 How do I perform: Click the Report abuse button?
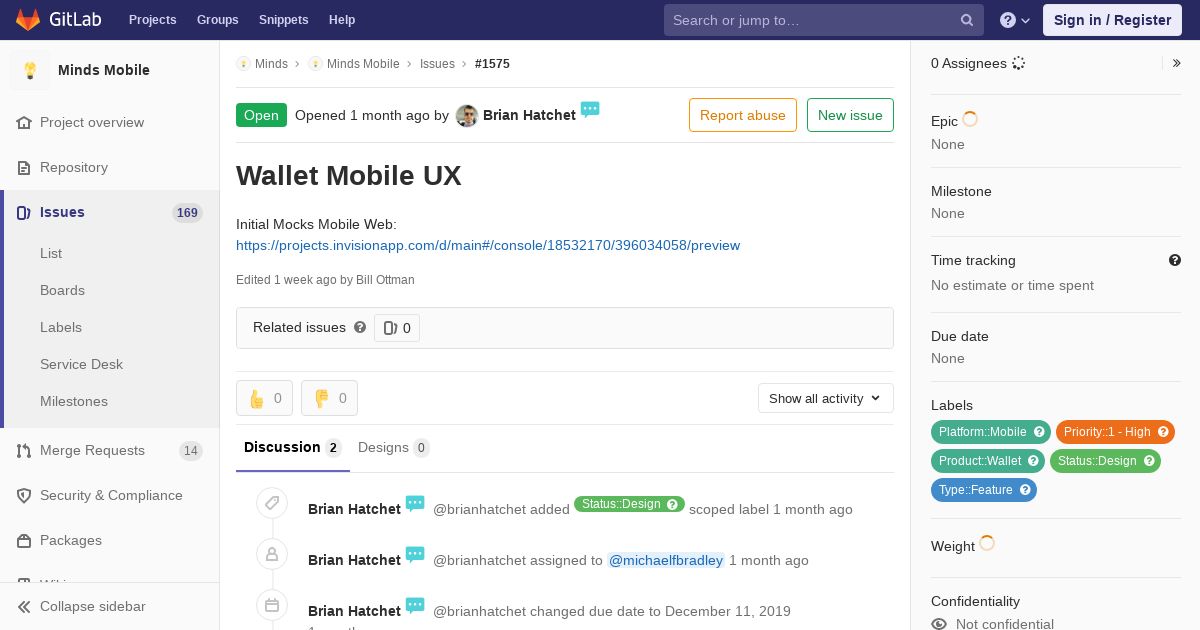click(743, 115)
